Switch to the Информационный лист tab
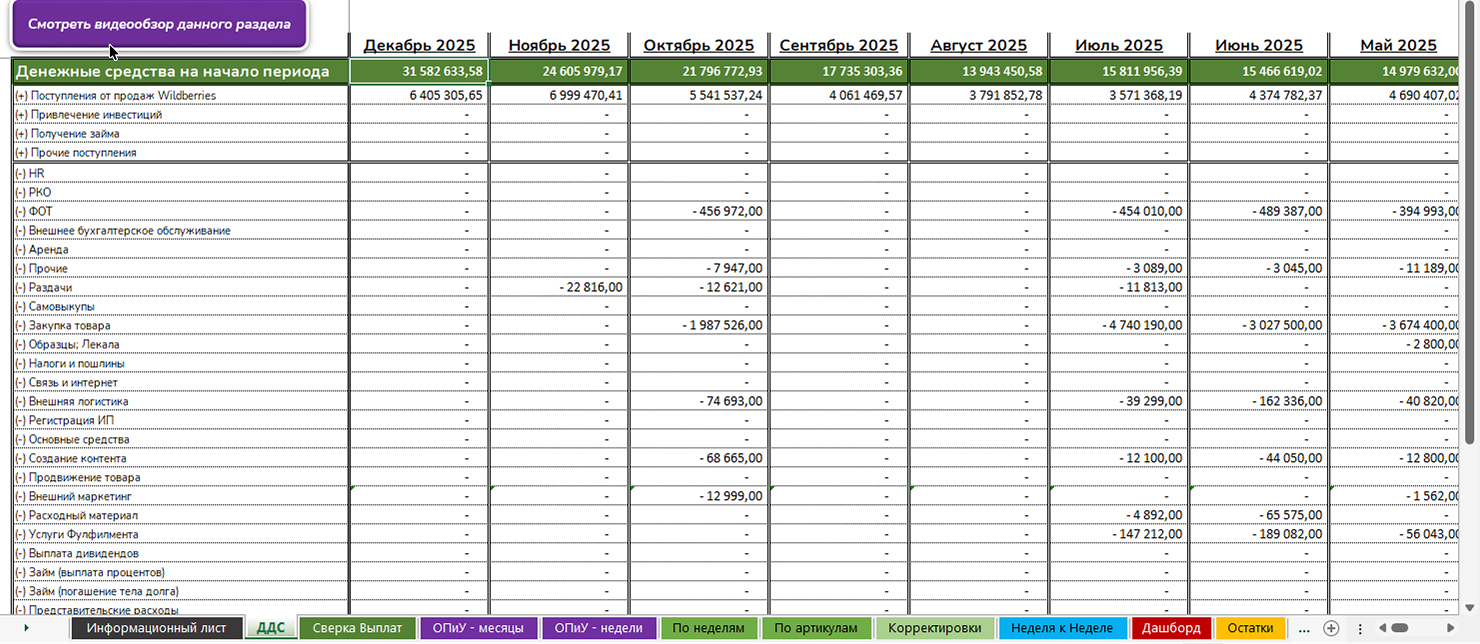This screenshot has height=644, width=1480. coord(157,628)
